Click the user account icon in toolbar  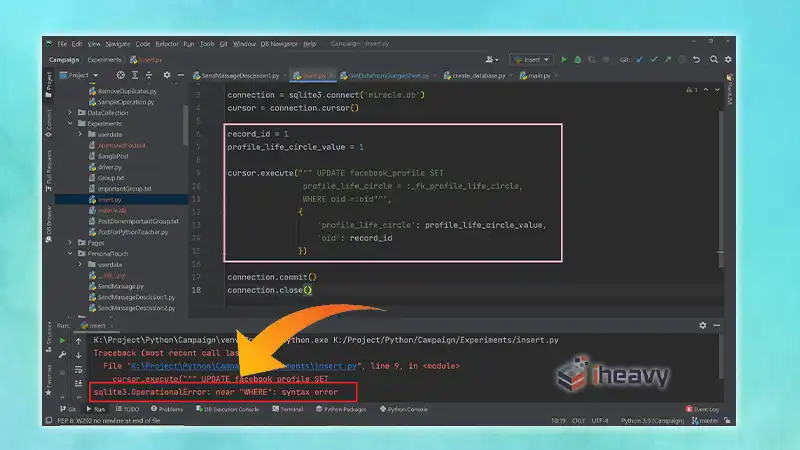click(x=492, y=60)
